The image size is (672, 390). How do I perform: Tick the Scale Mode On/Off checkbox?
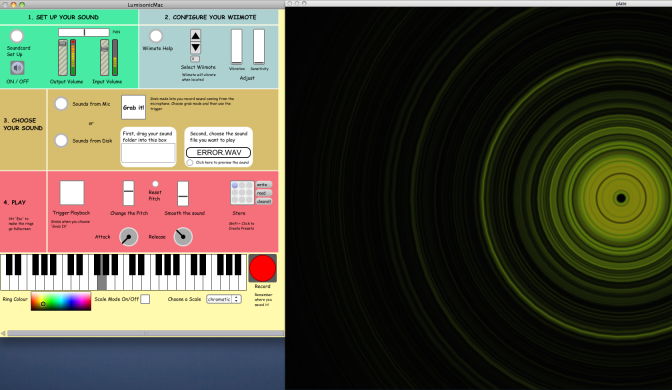click(x=145, y=299)
